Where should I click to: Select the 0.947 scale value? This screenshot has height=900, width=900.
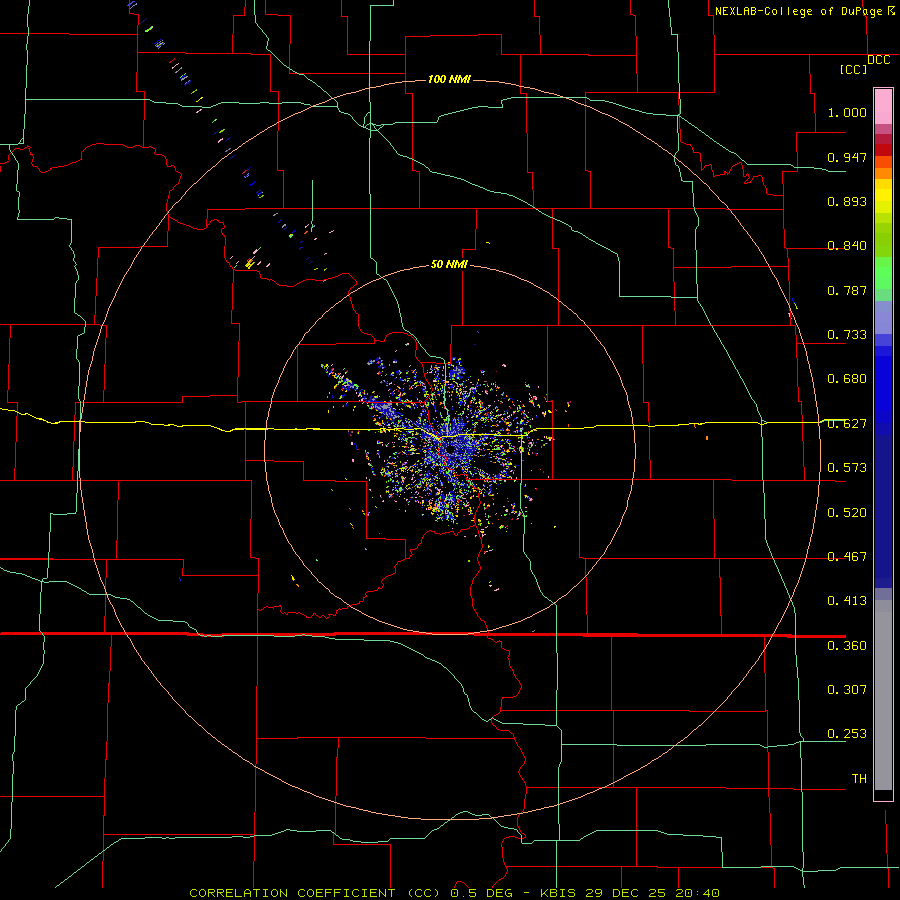pyautogui.click(x=847, y=157)
